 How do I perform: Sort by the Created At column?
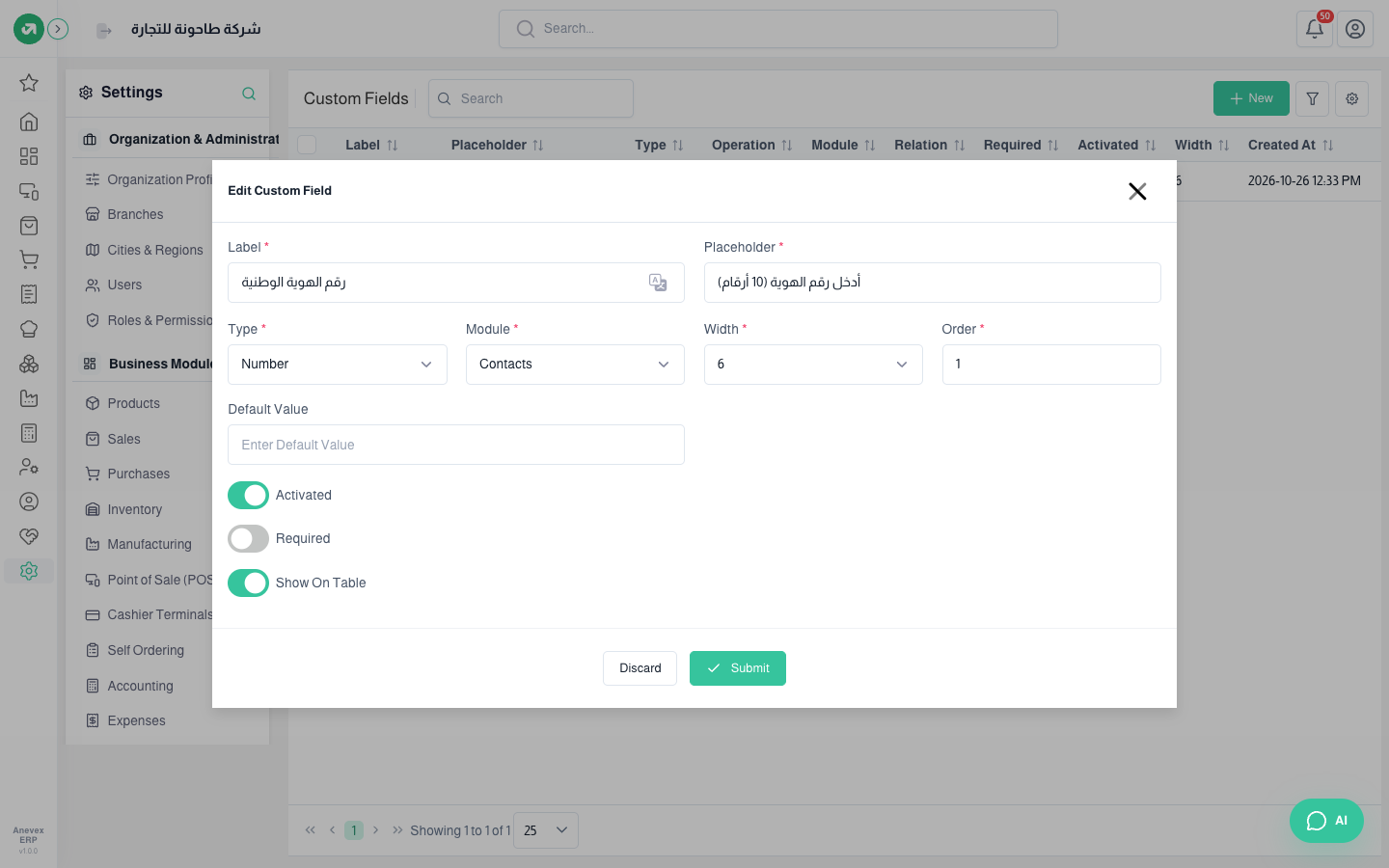pyautogui.click(x=1291, y=145)
